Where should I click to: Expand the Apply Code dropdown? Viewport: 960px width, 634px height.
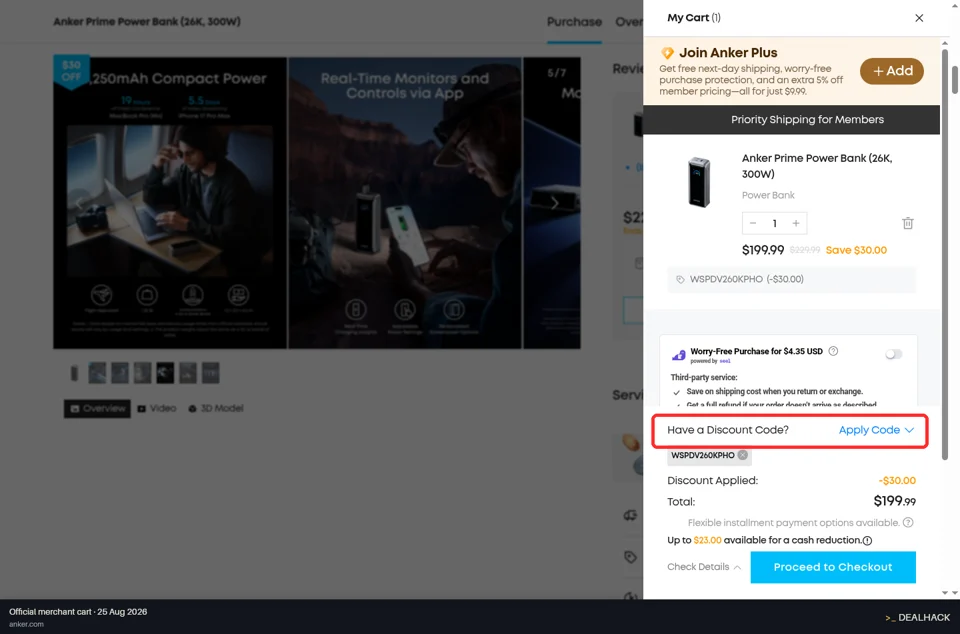pos(876,430)
